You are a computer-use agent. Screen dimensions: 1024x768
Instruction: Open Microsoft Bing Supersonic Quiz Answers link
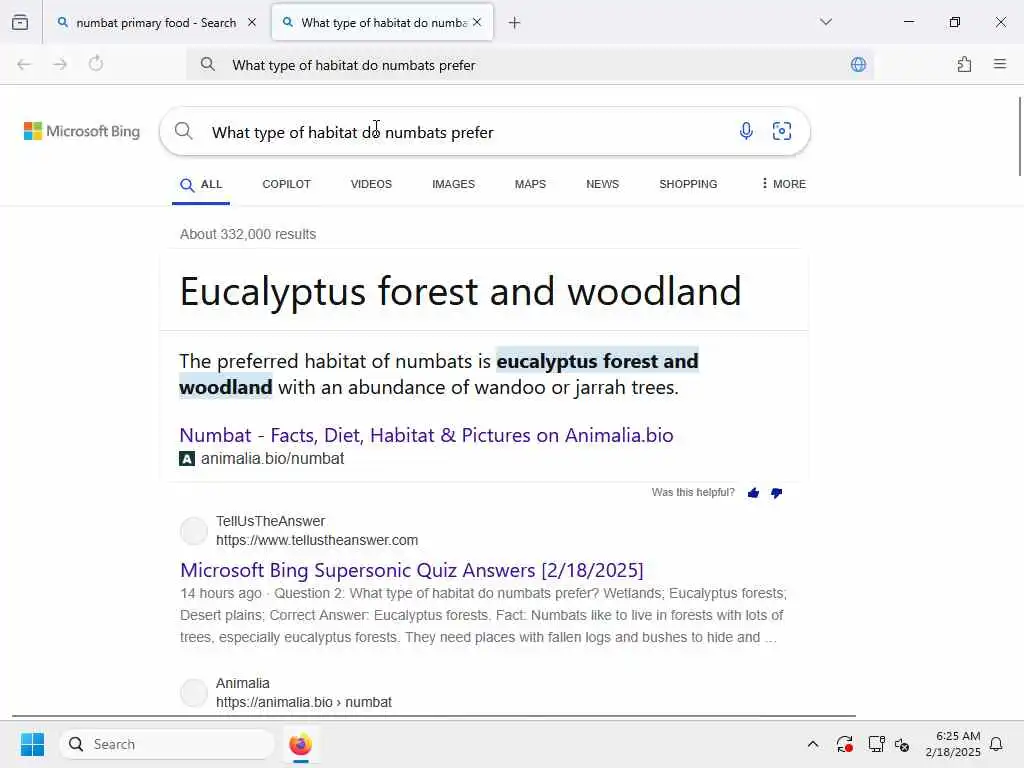click(411, 570)
